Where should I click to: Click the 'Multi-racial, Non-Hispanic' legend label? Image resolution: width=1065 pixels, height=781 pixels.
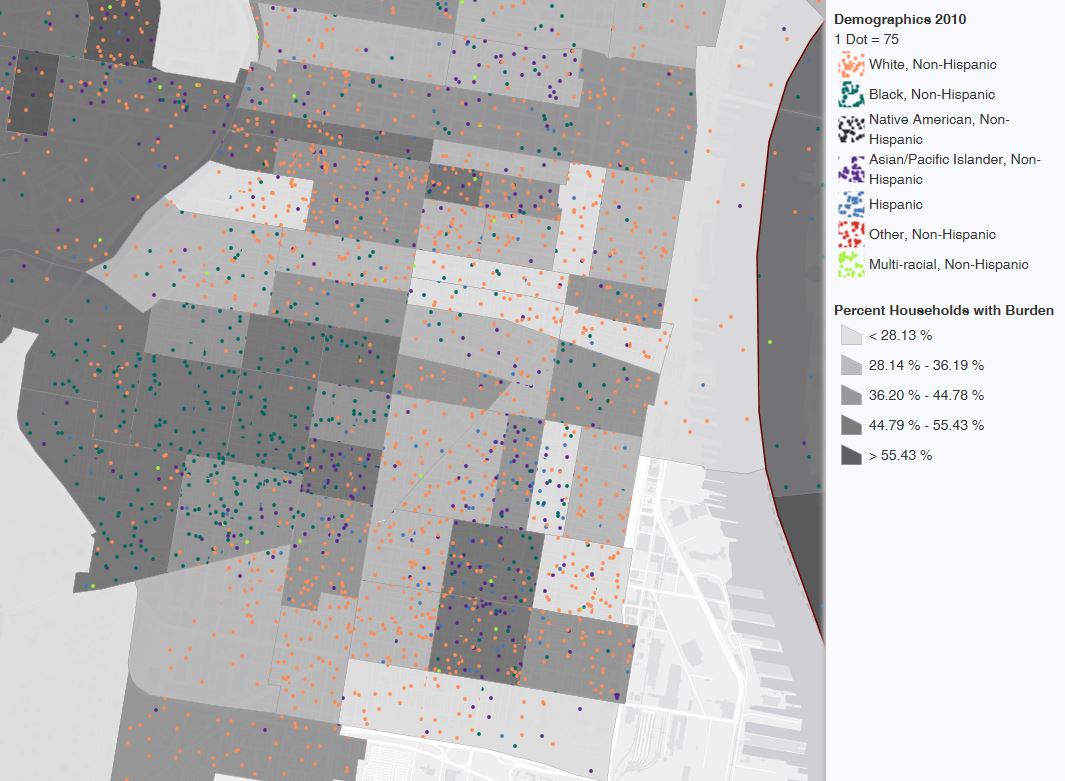pos(948,265)
